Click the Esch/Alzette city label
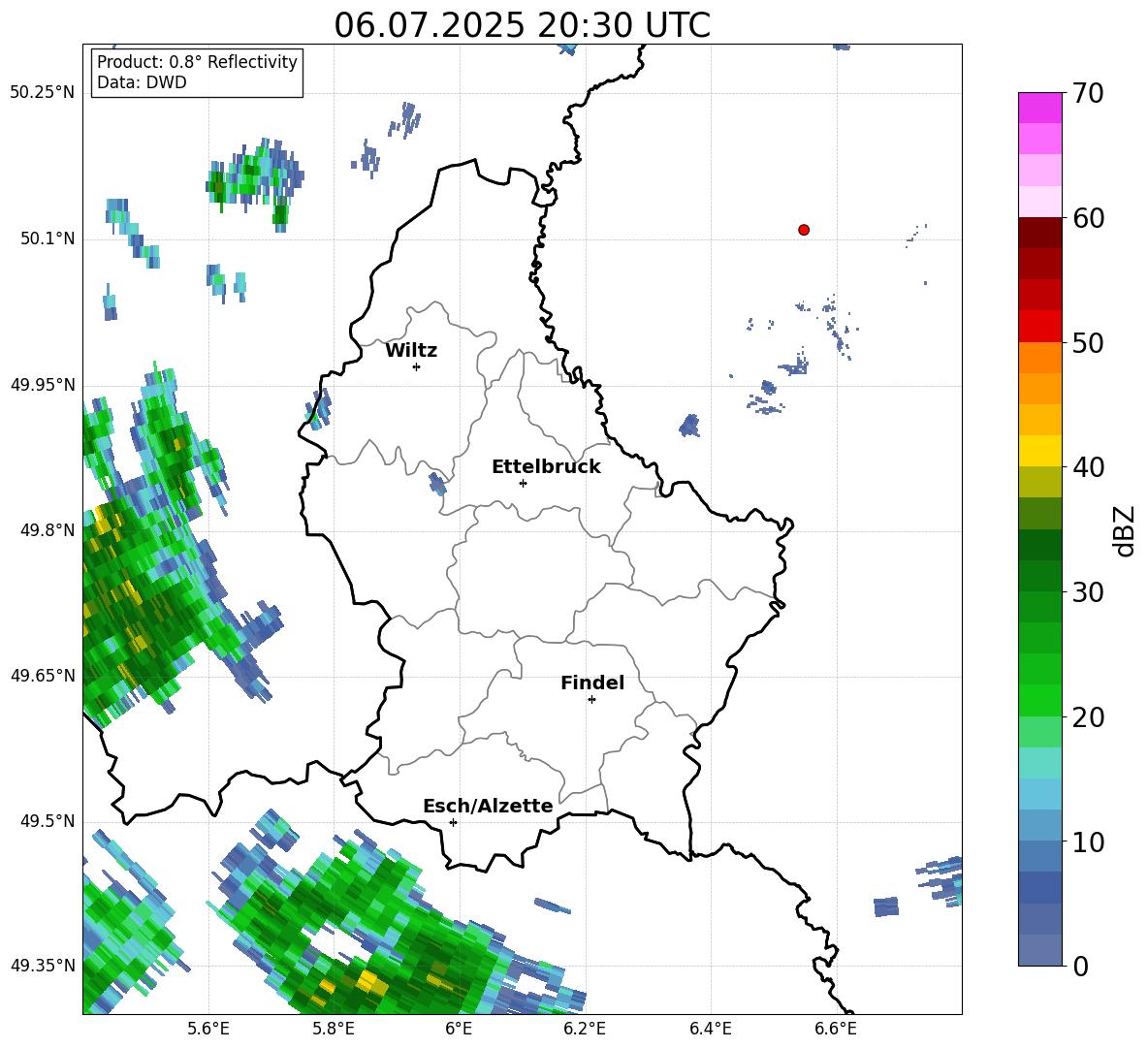Screen dimensions: 1148x1048 pyautogui.click(x=489, y=806)
